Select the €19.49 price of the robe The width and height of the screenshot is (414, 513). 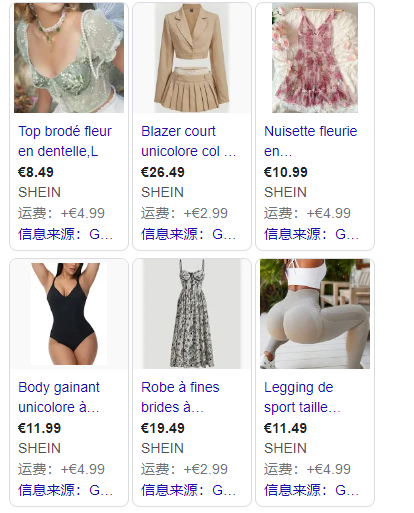click(x=163, y=428)
